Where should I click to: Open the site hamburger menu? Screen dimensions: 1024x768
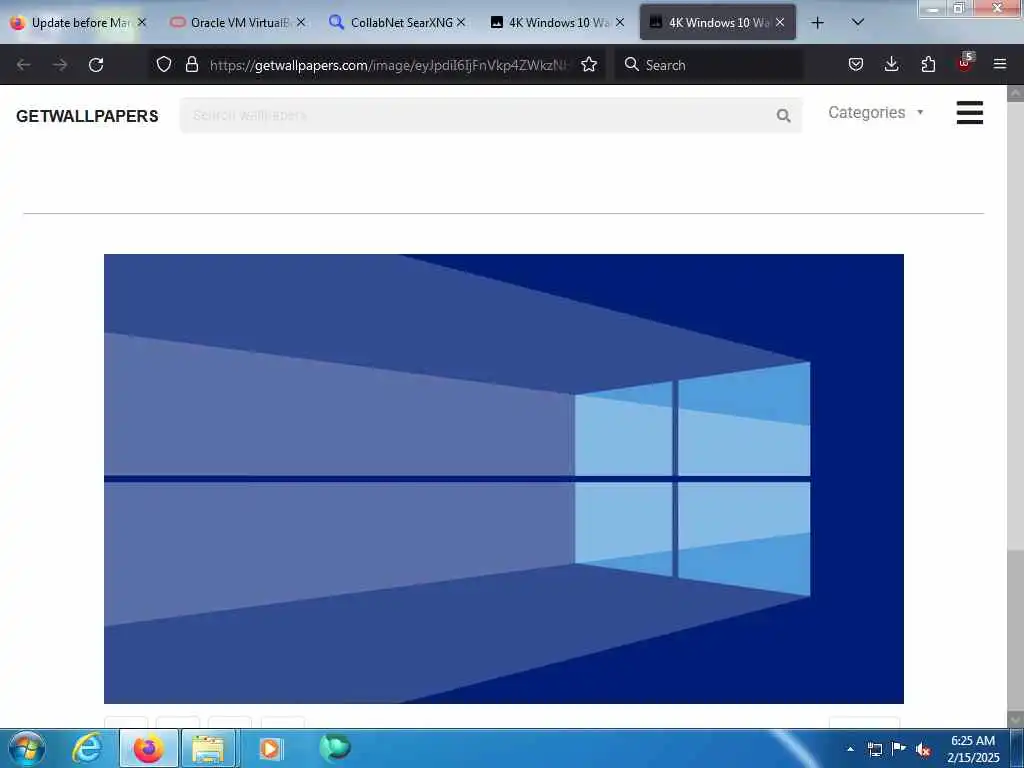pos(970,112)
